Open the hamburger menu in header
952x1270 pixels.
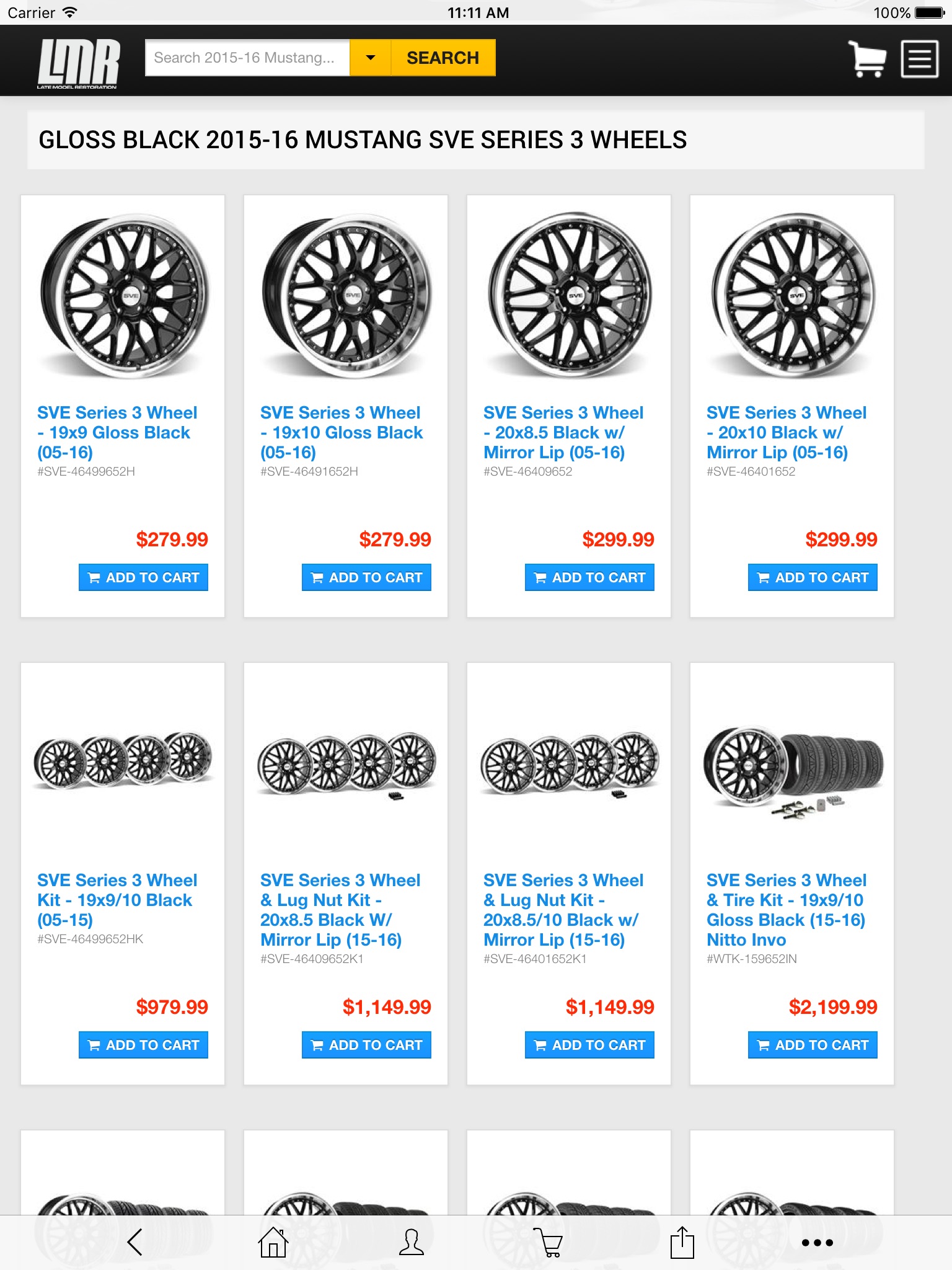pyautogui.click(x=919, y=59)
